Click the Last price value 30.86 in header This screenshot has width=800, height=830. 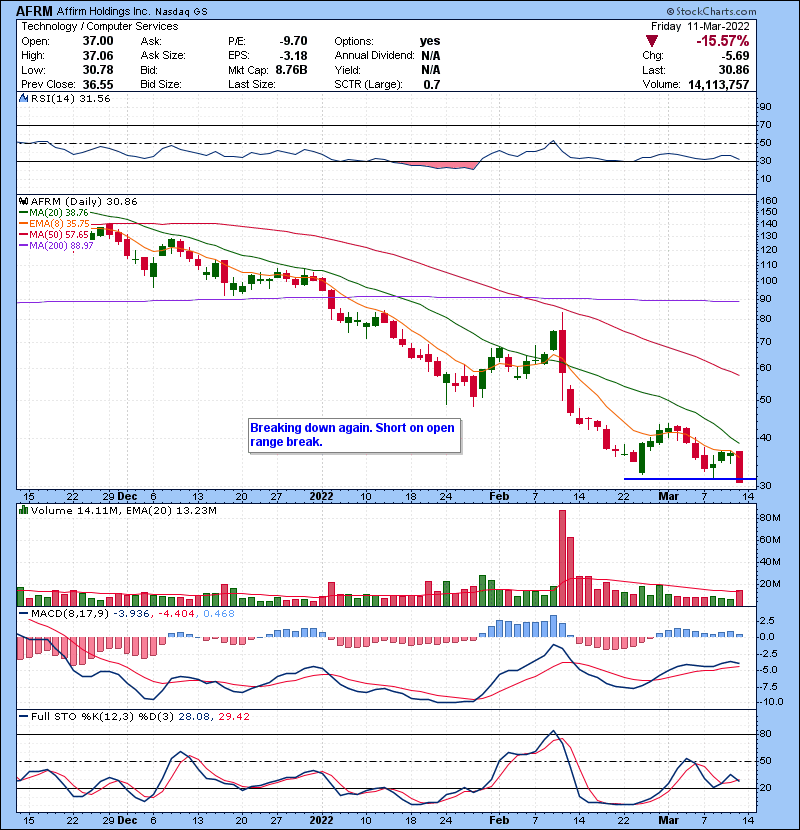733,70
